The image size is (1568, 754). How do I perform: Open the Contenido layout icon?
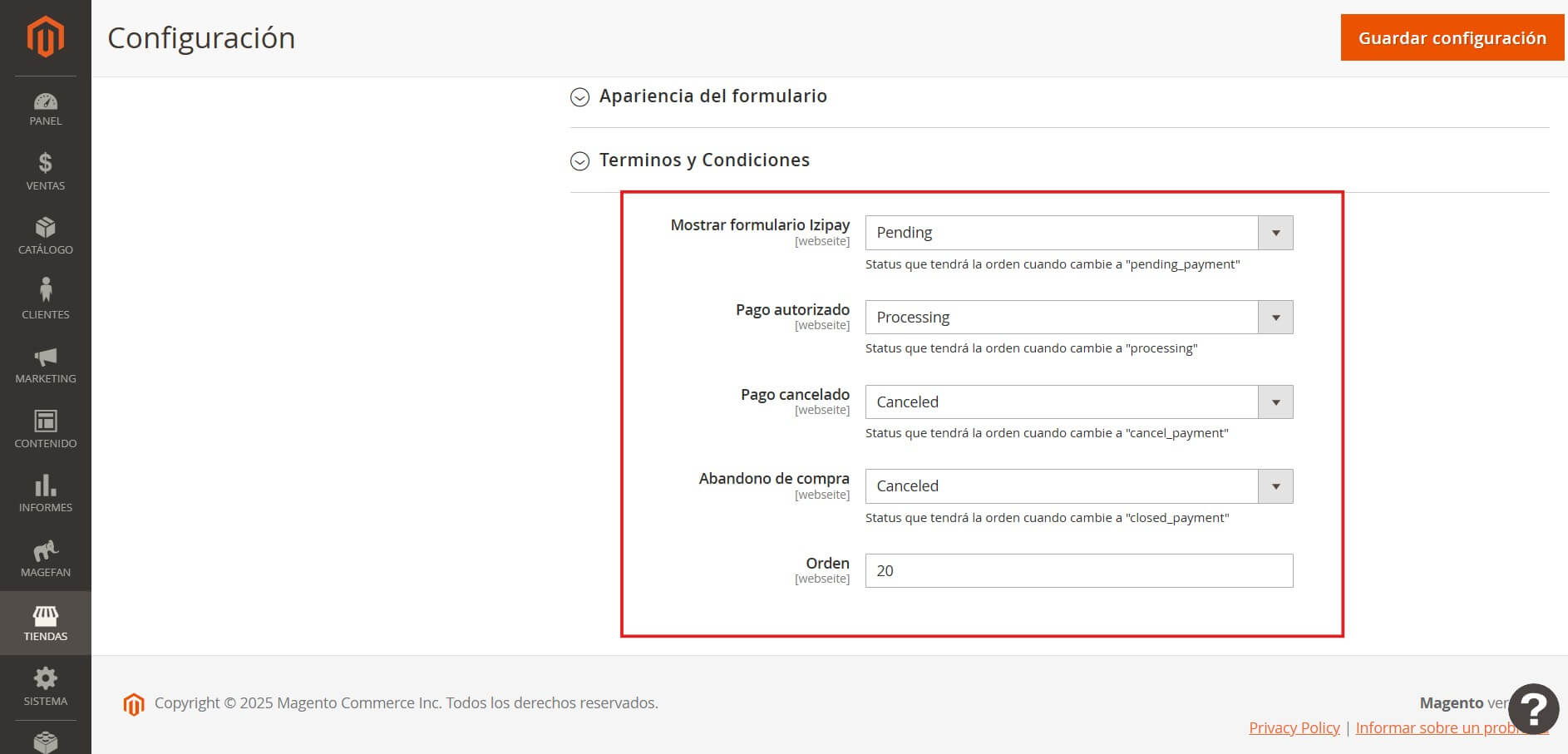click(45, 421)
